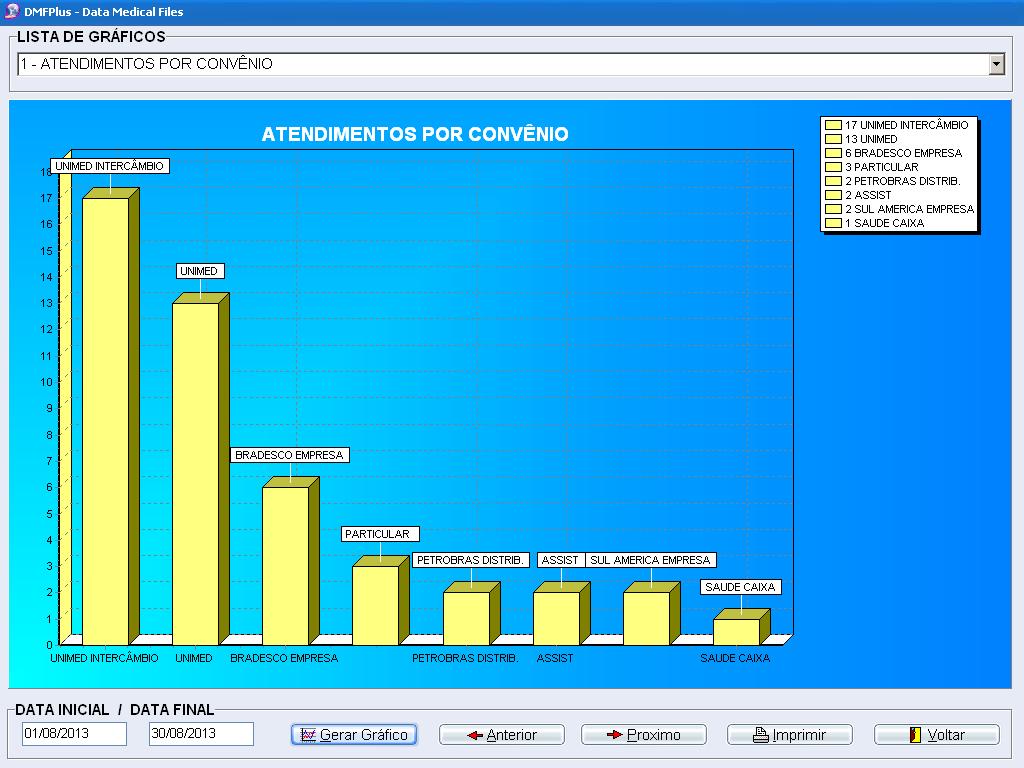
Task: Click the SUL AMERICA EMPRESA bar label box
Action: (650, 560)
